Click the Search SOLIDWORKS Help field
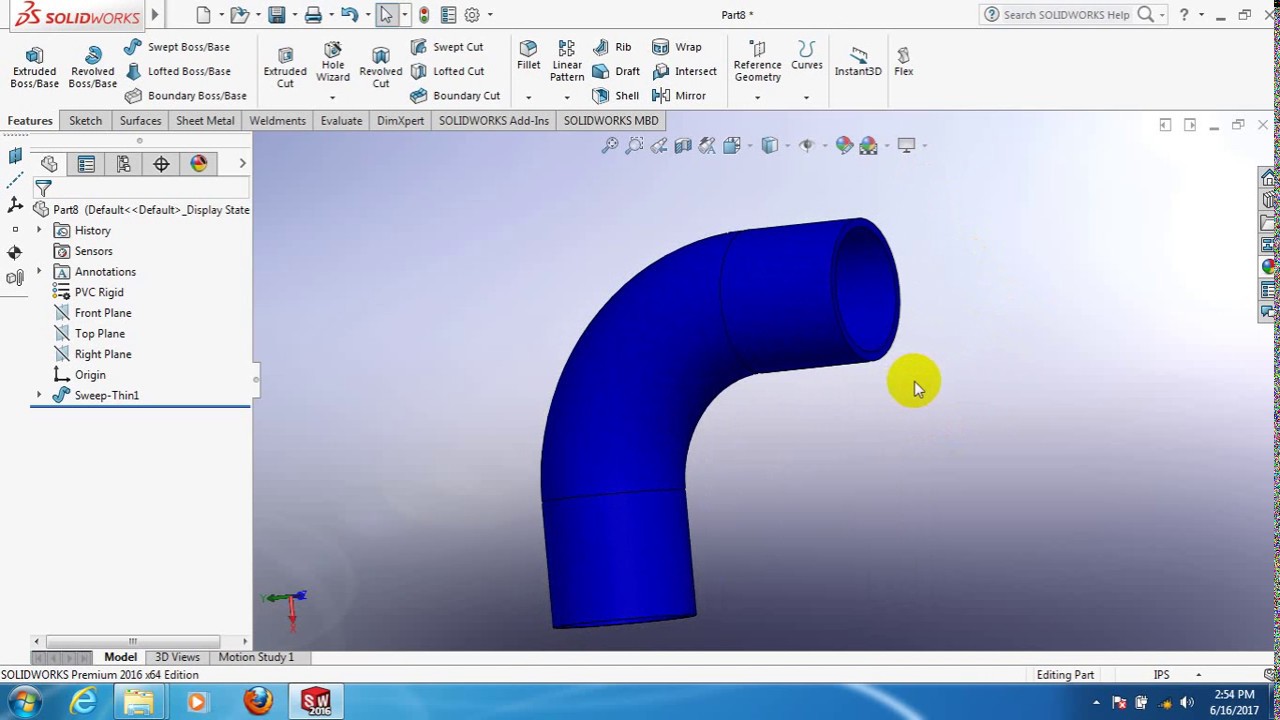 [1067, 15]
